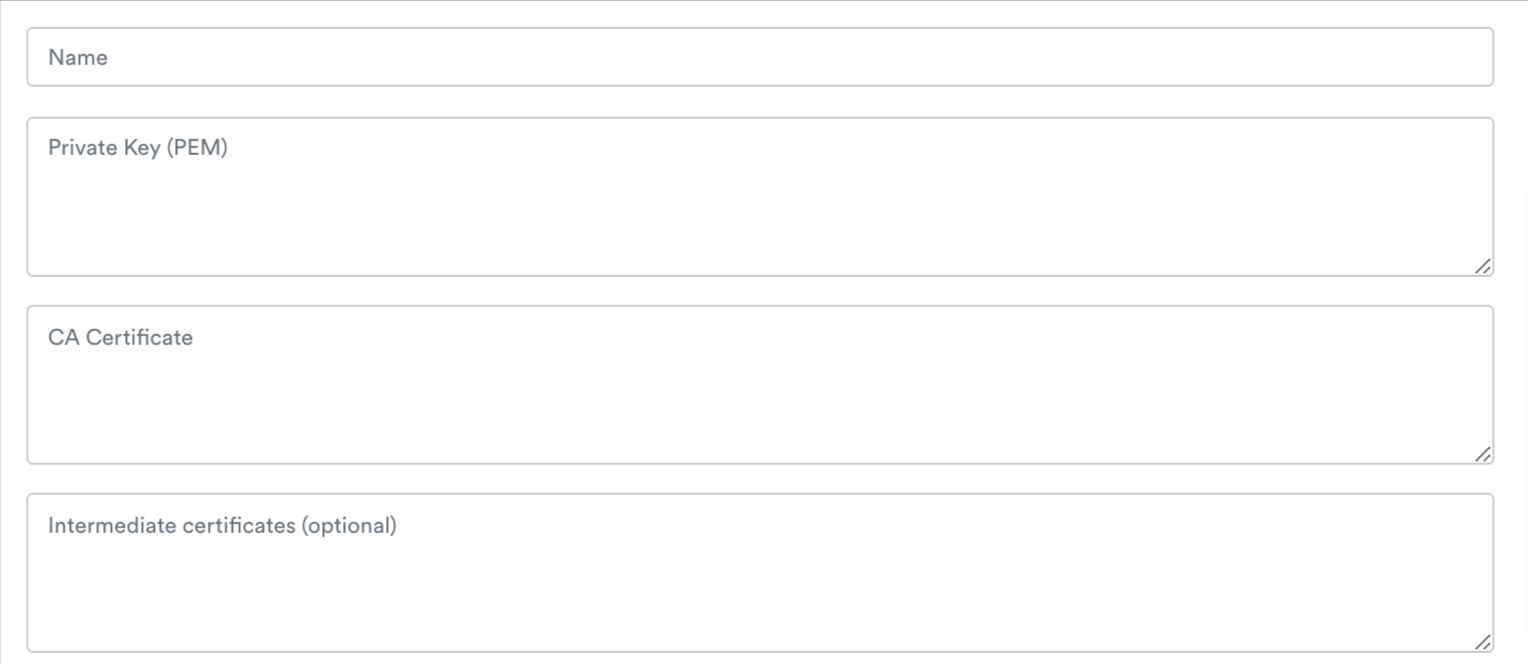Image resolution: width=1528 pixels, height=664 pixels.
Task: Click the 'CA Certificate' placeholder text
Action: (x=120, y=337)
